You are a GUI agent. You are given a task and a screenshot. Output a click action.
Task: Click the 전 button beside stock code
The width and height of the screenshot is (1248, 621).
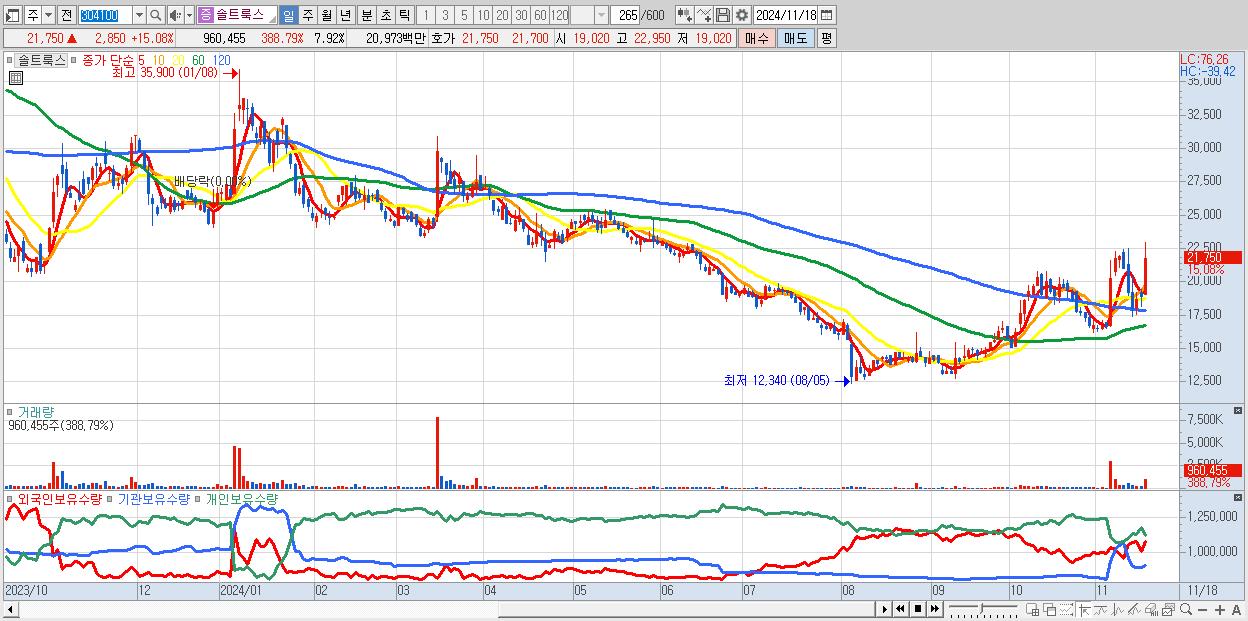[x=66, y=15]
